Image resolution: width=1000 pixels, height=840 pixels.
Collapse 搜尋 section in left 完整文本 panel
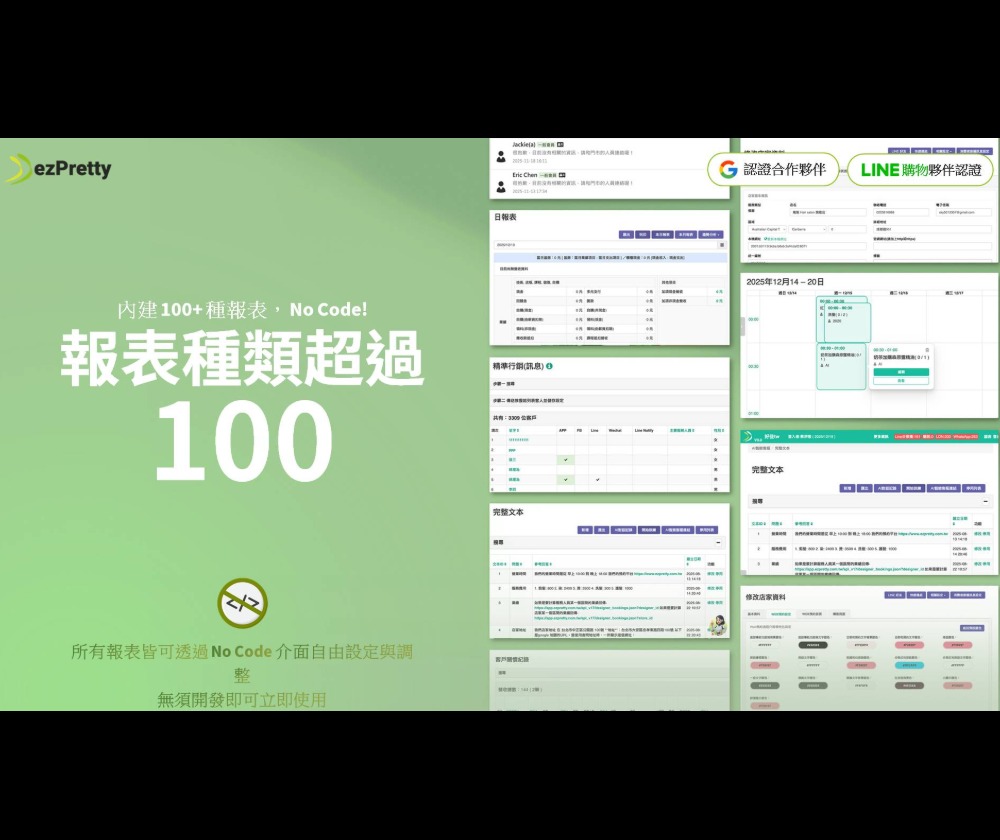pyautogui.click(x=718, y=543)
